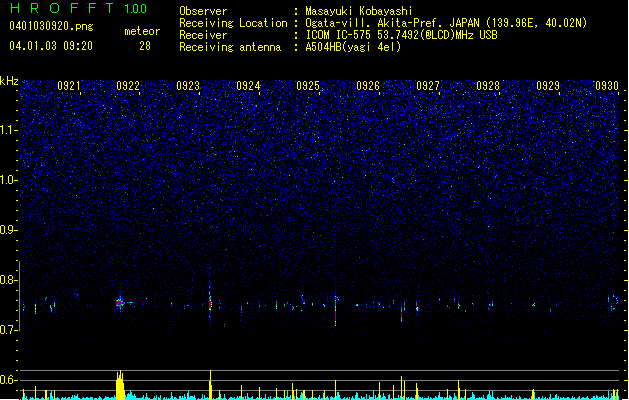Click the 0925 time marker
Viewport: 629px width, 400px height.
(x=308, y=86)
